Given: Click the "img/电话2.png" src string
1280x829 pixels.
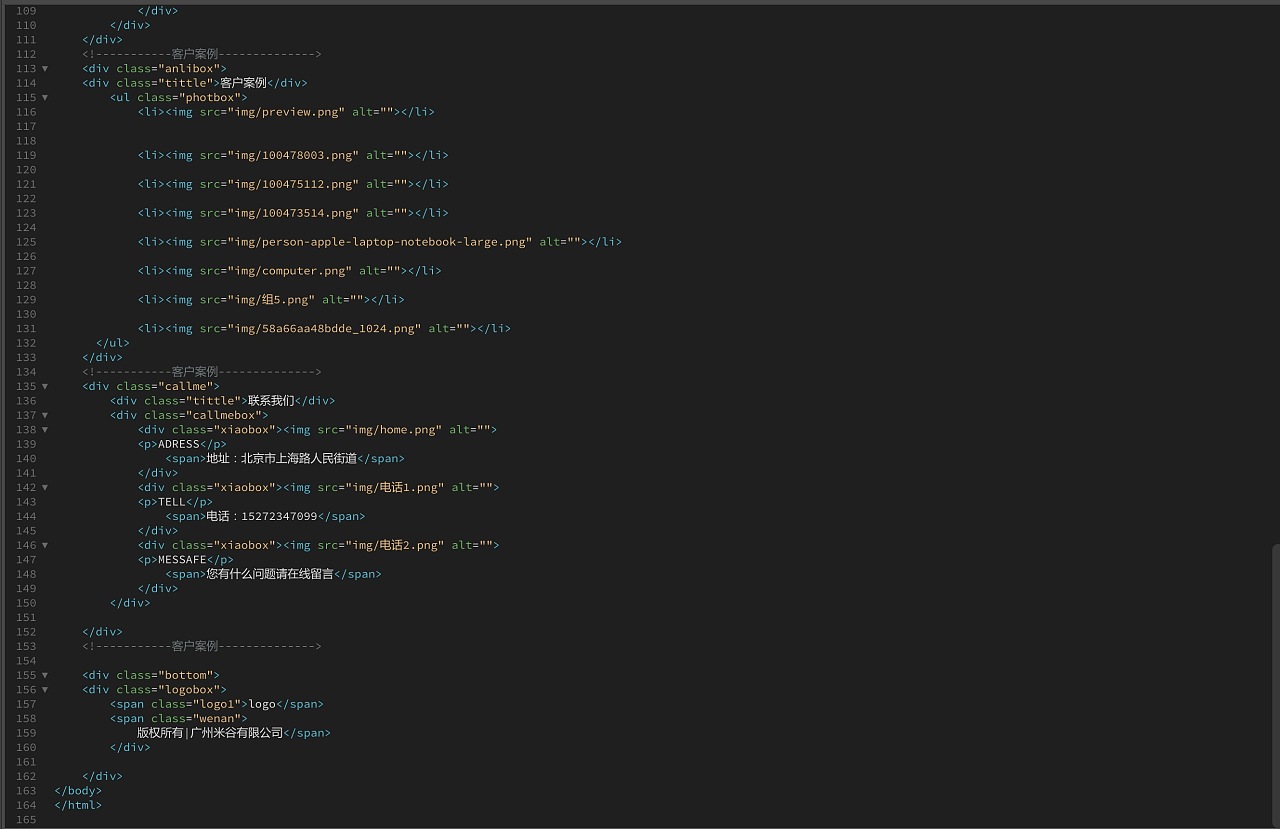Looking at the screenshot, I should [395, 546].
